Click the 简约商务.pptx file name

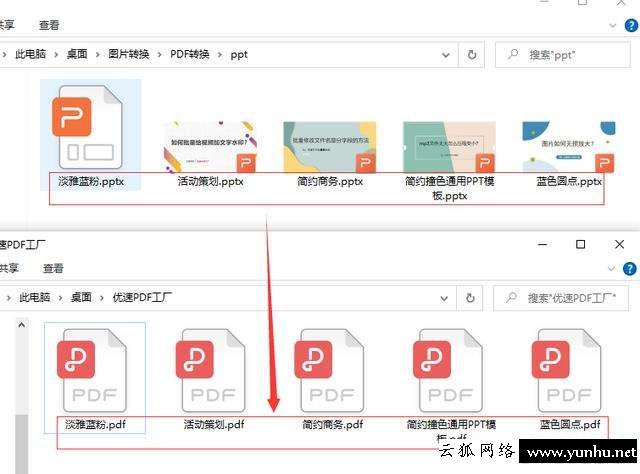coord(330,182)
